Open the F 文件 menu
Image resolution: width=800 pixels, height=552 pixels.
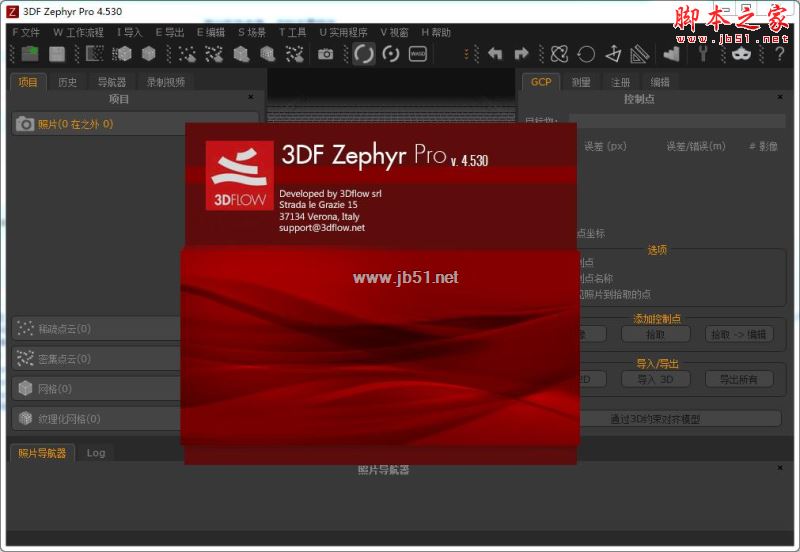[x=26, y=32]
